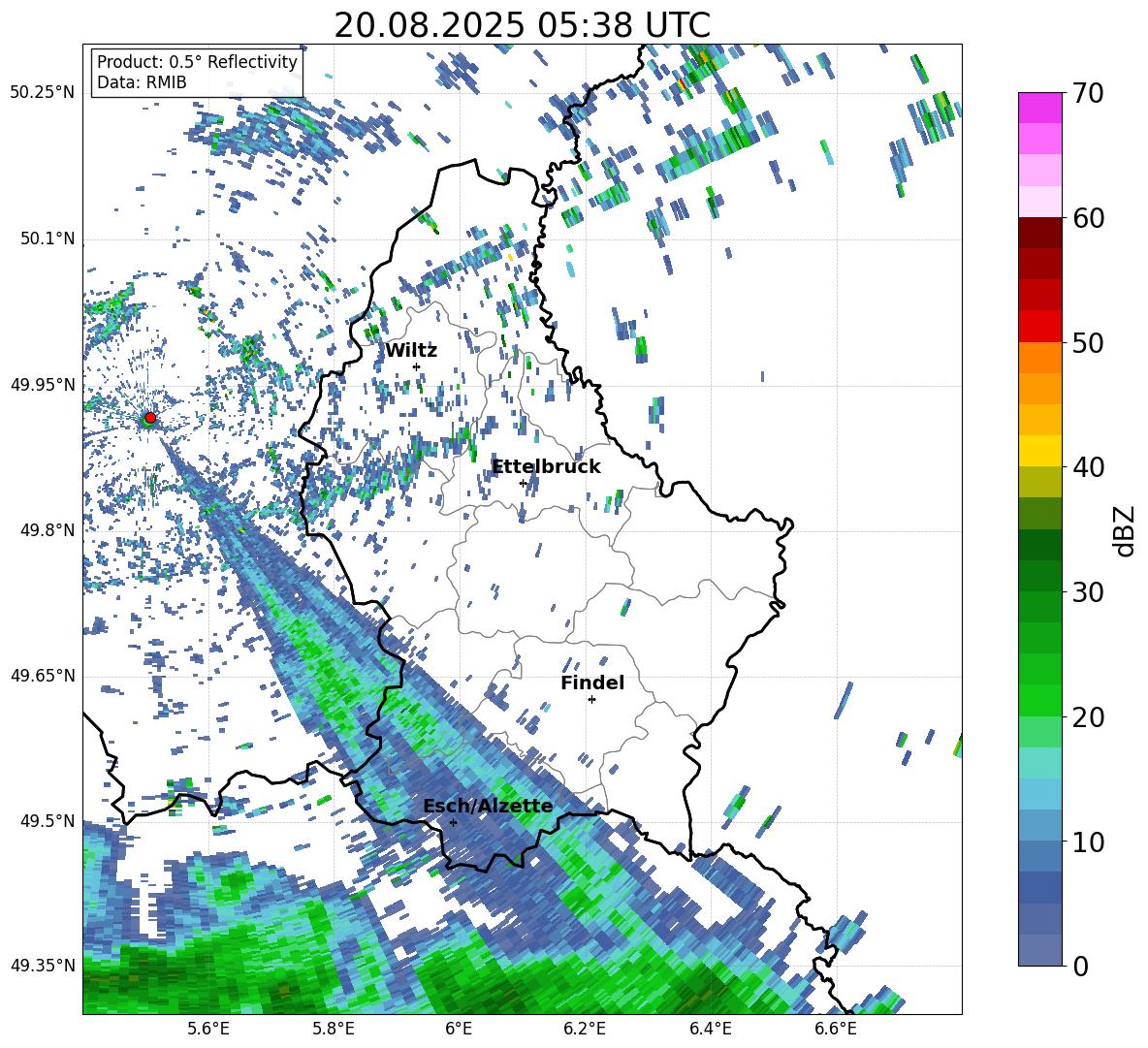
Task: Click the 'Data: RMIB' label
Action: point(142,82)
